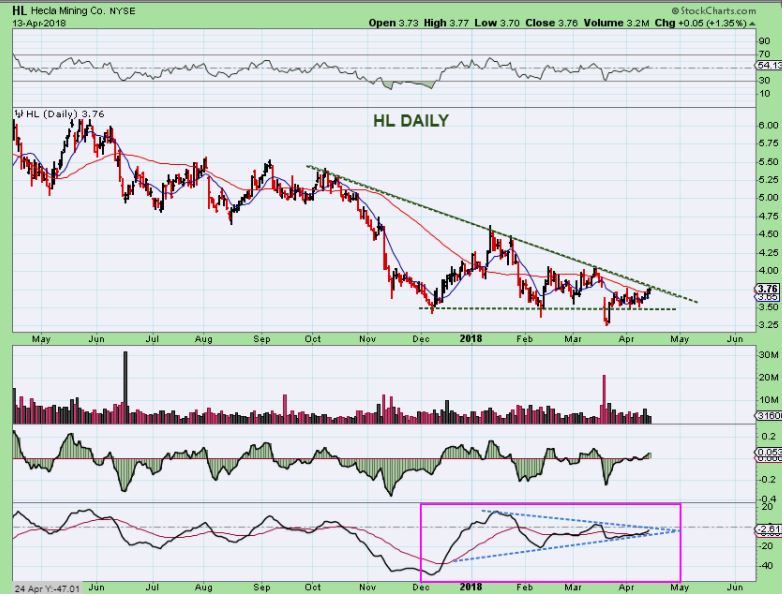Click the -0.2 money flow axis label
The image size is (782, 594).
pyautogui.click(x=767, y=479)
